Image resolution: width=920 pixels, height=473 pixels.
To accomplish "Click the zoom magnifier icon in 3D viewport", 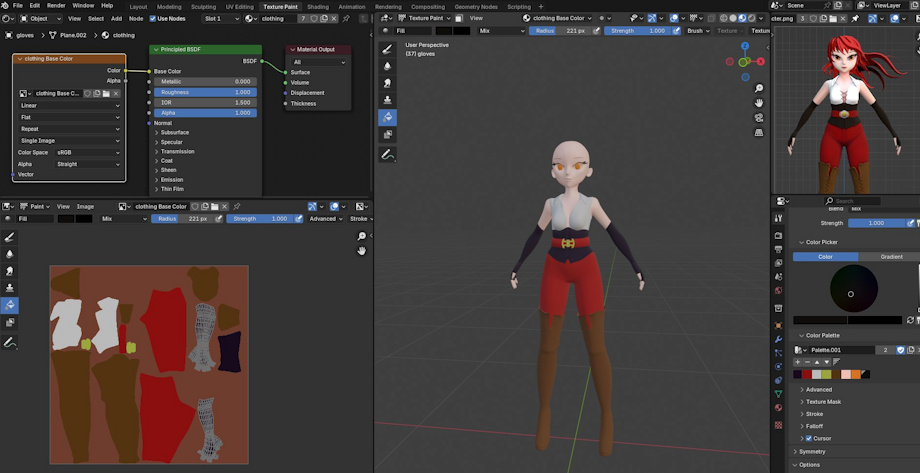I will [x=760, y=88].
